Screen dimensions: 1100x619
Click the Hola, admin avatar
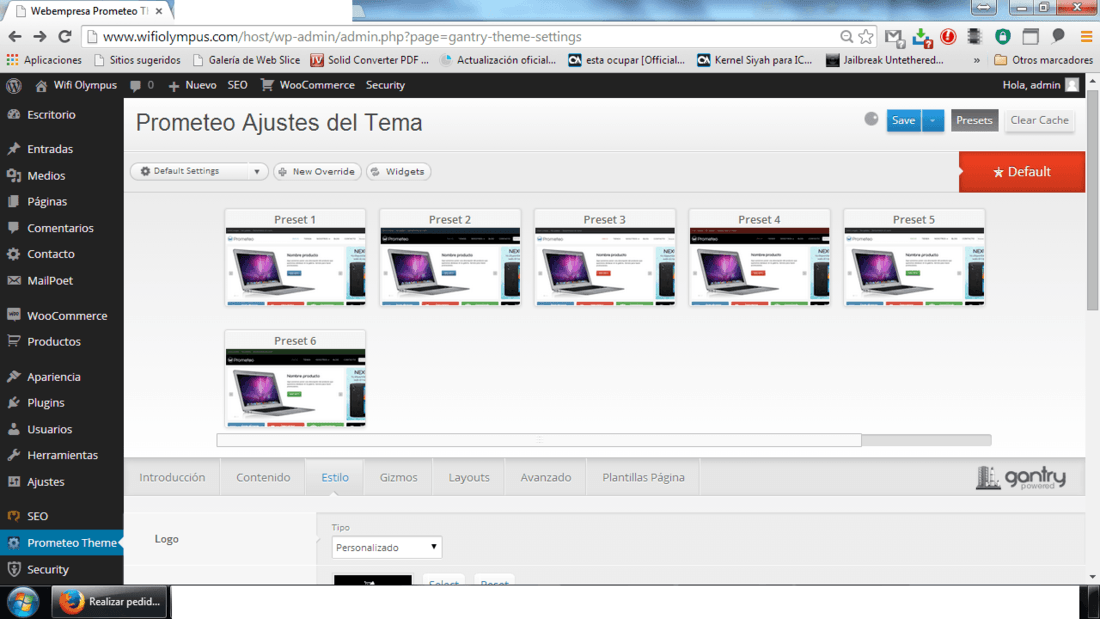point(1072,85)
